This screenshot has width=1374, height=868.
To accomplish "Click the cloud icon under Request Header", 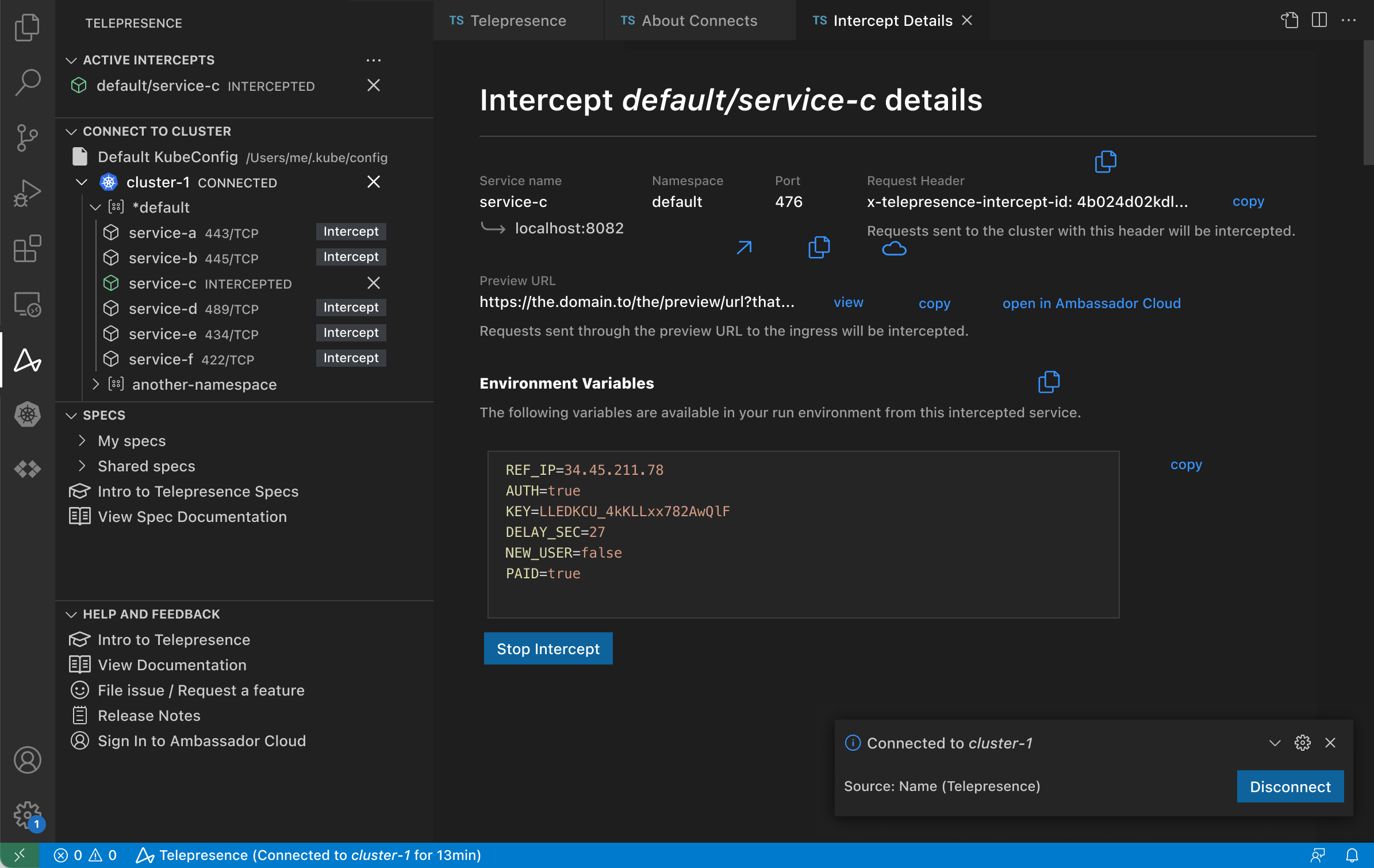I will 894,249.
